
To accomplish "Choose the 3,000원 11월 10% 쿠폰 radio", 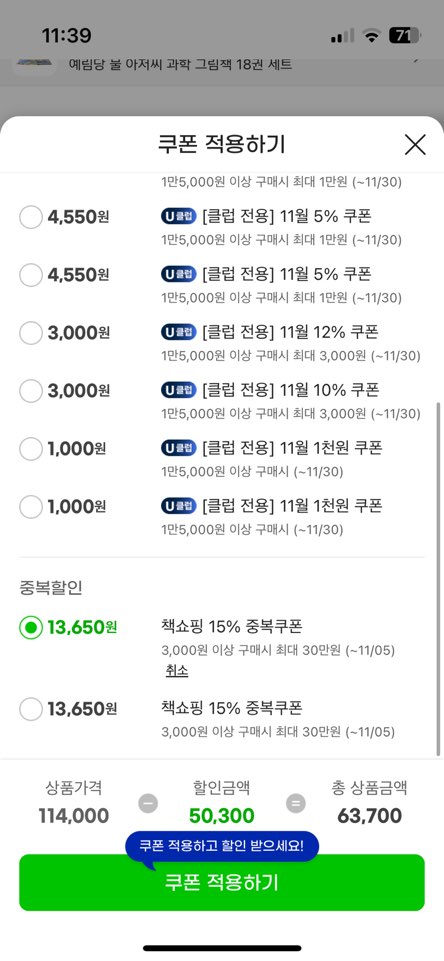I will point(31,390).
